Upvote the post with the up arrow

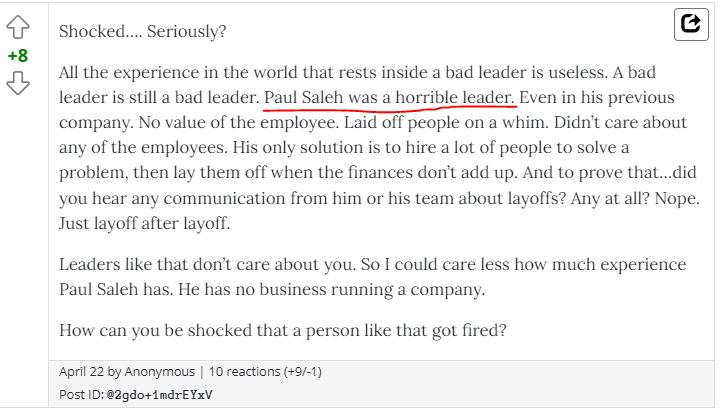(18, 28)
